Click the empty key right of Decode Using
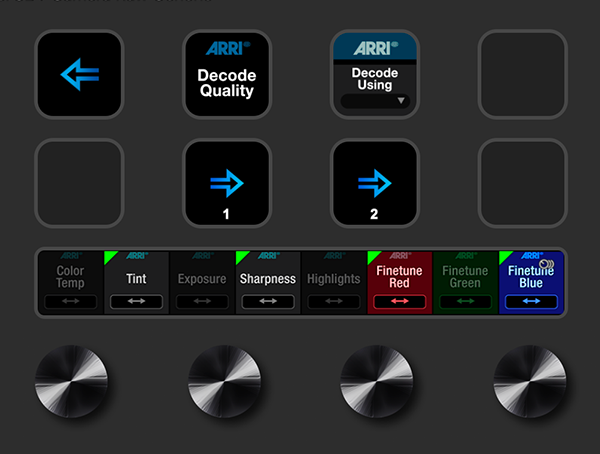 click(x=522, y=74)
